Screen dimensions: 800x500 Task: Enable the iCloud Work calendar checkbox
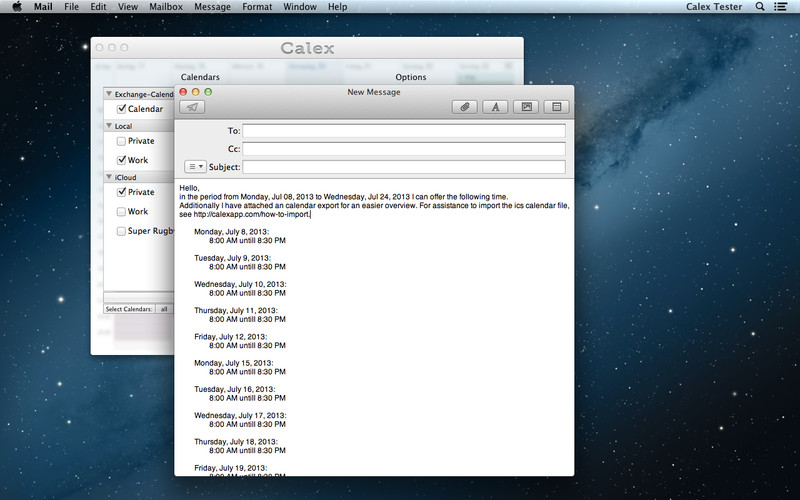point(121,212)
